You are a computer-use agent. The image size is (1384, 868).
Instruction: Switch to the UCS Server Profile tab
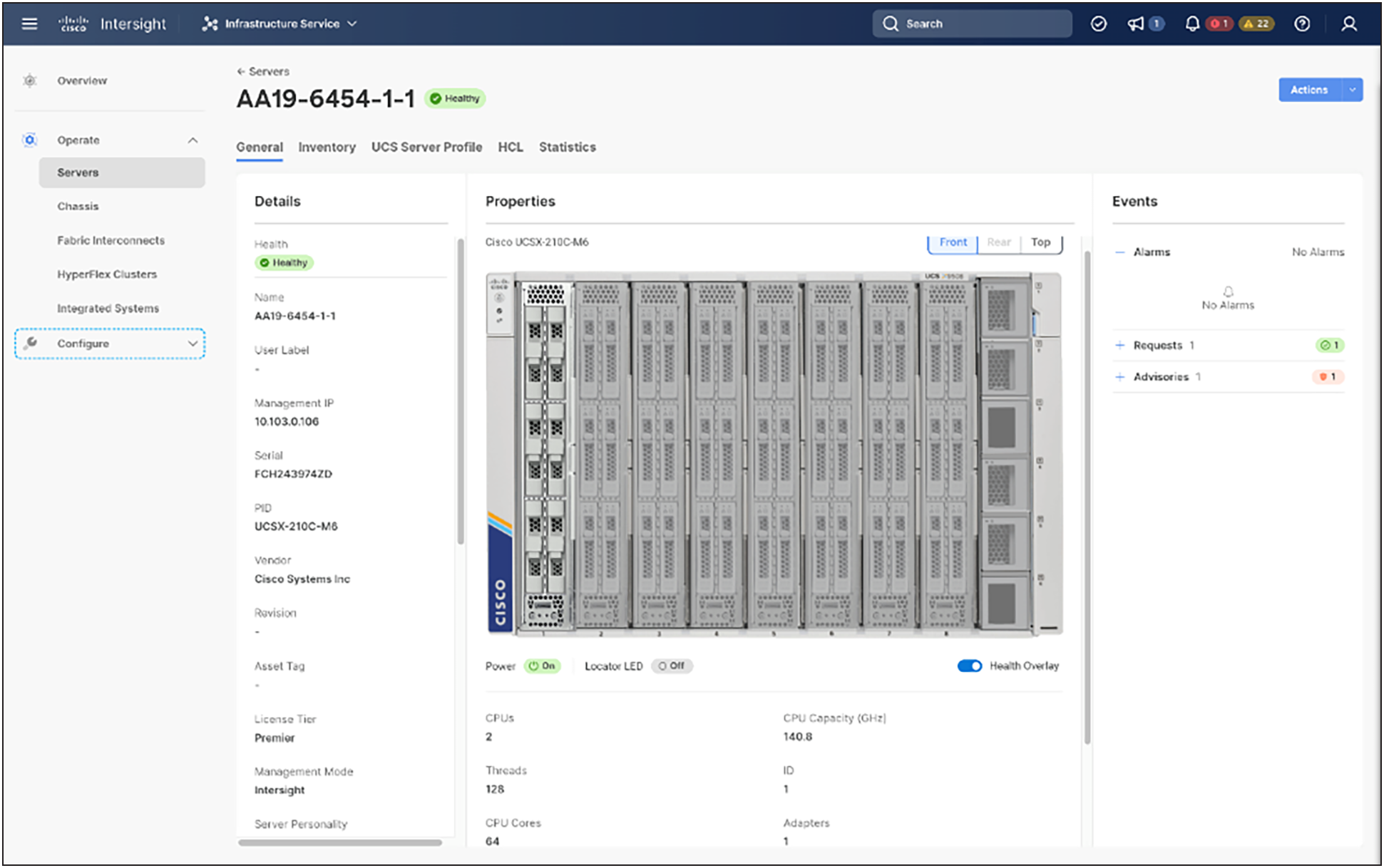point(426,147)
